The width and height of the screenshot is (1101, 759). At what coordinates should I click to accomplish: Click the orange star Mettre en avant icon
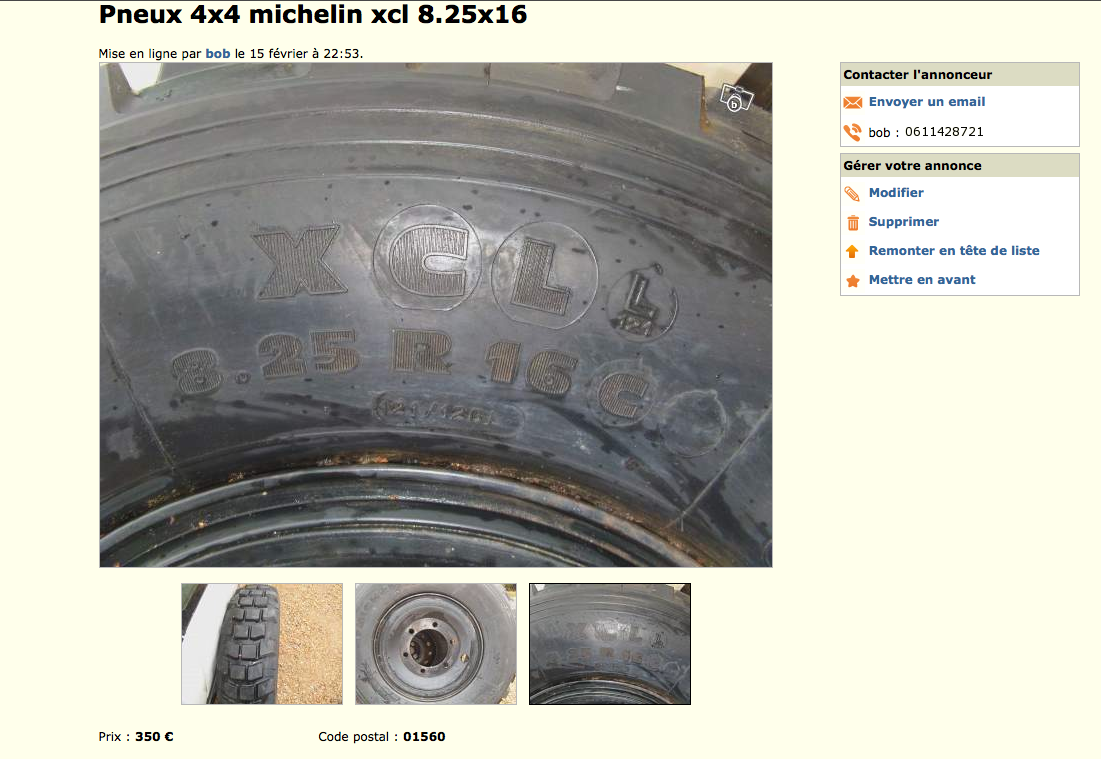pos(852,281)
